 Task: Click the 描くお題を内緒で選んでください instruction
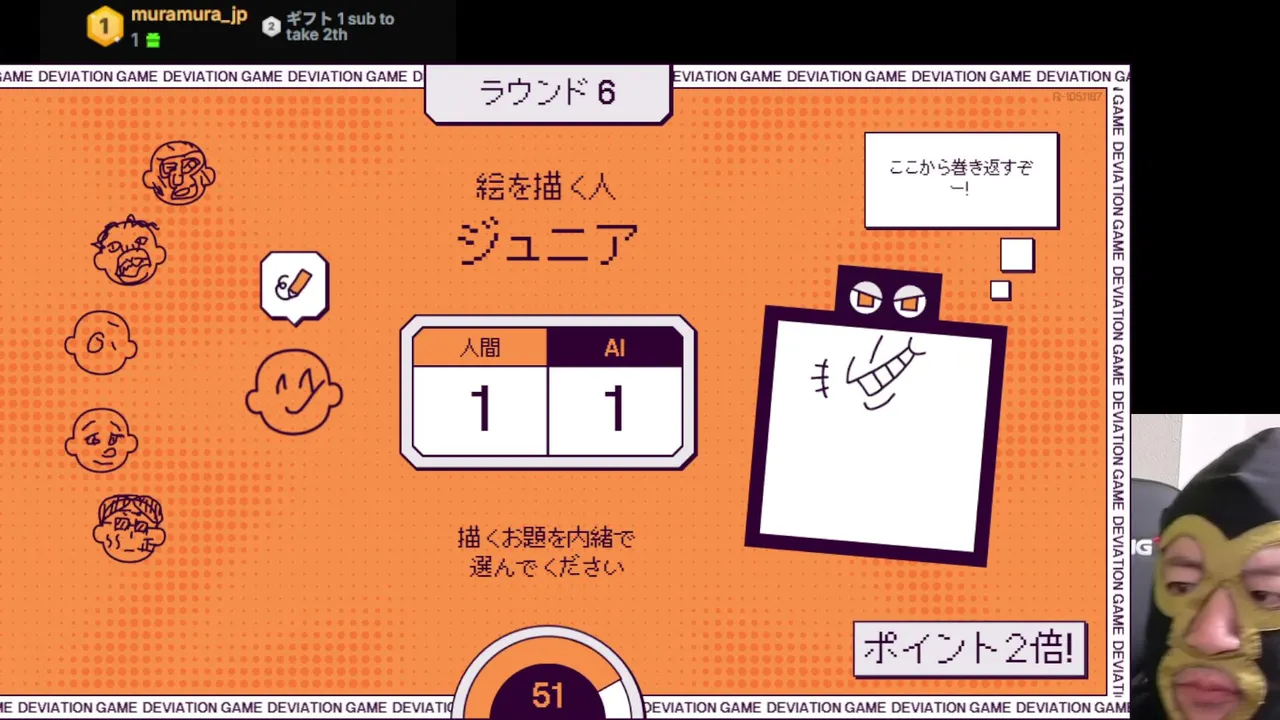point(546,552)
